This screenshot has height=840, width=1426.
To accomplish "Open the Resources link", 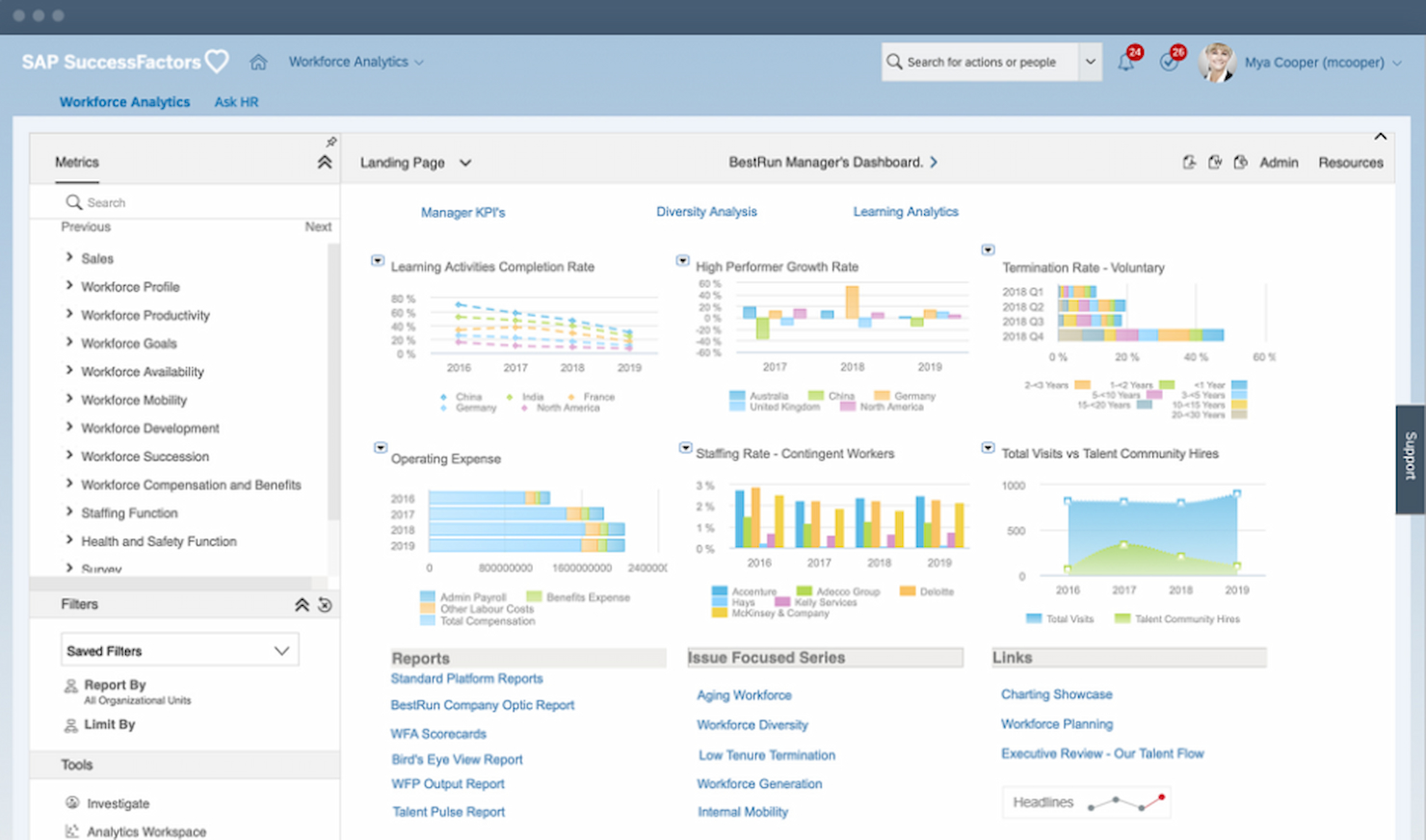I will click(1351, 162).
